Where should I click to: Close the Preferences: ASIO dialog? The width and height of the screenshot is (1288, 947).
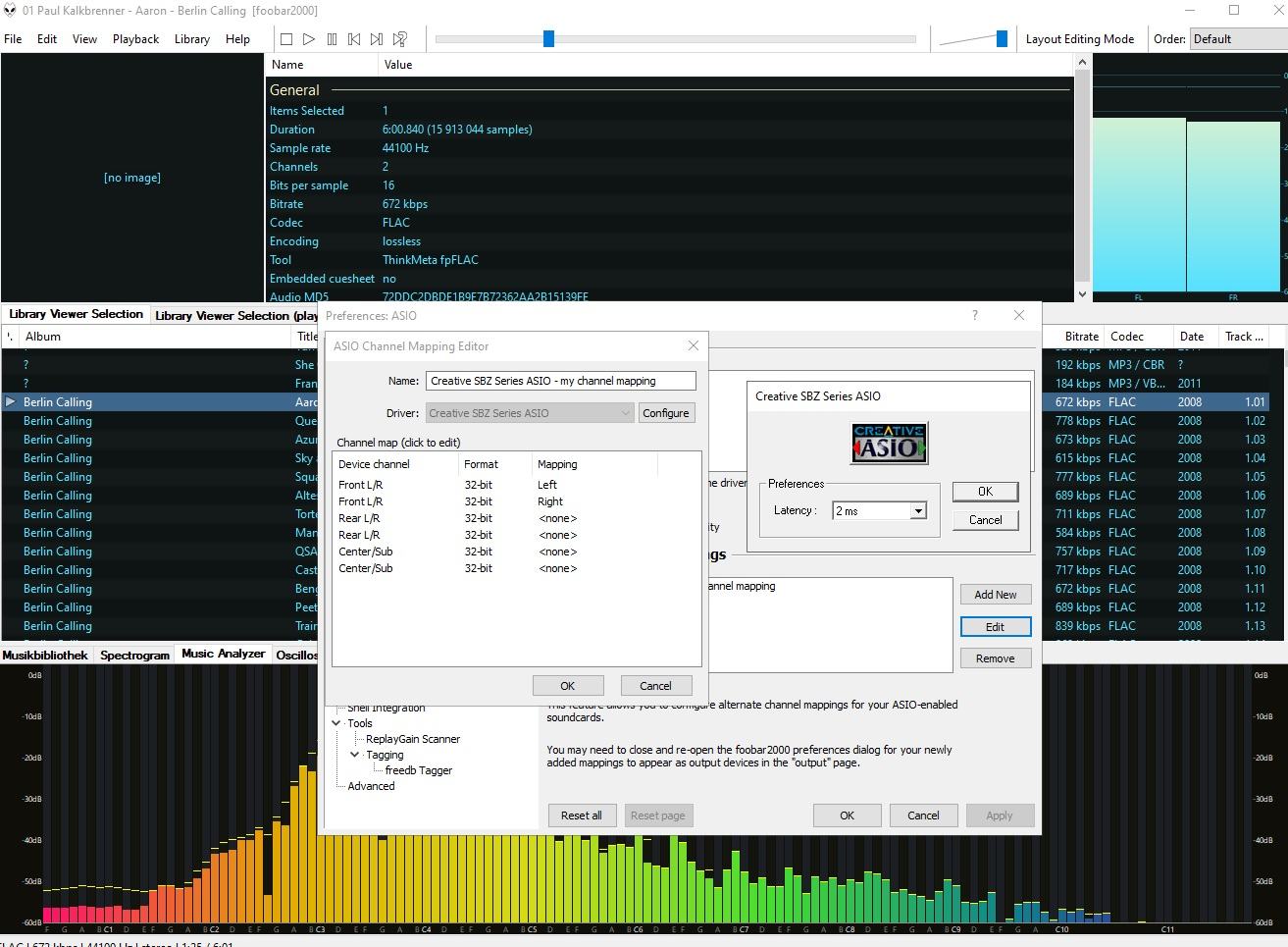click(x=1018, y=315)
